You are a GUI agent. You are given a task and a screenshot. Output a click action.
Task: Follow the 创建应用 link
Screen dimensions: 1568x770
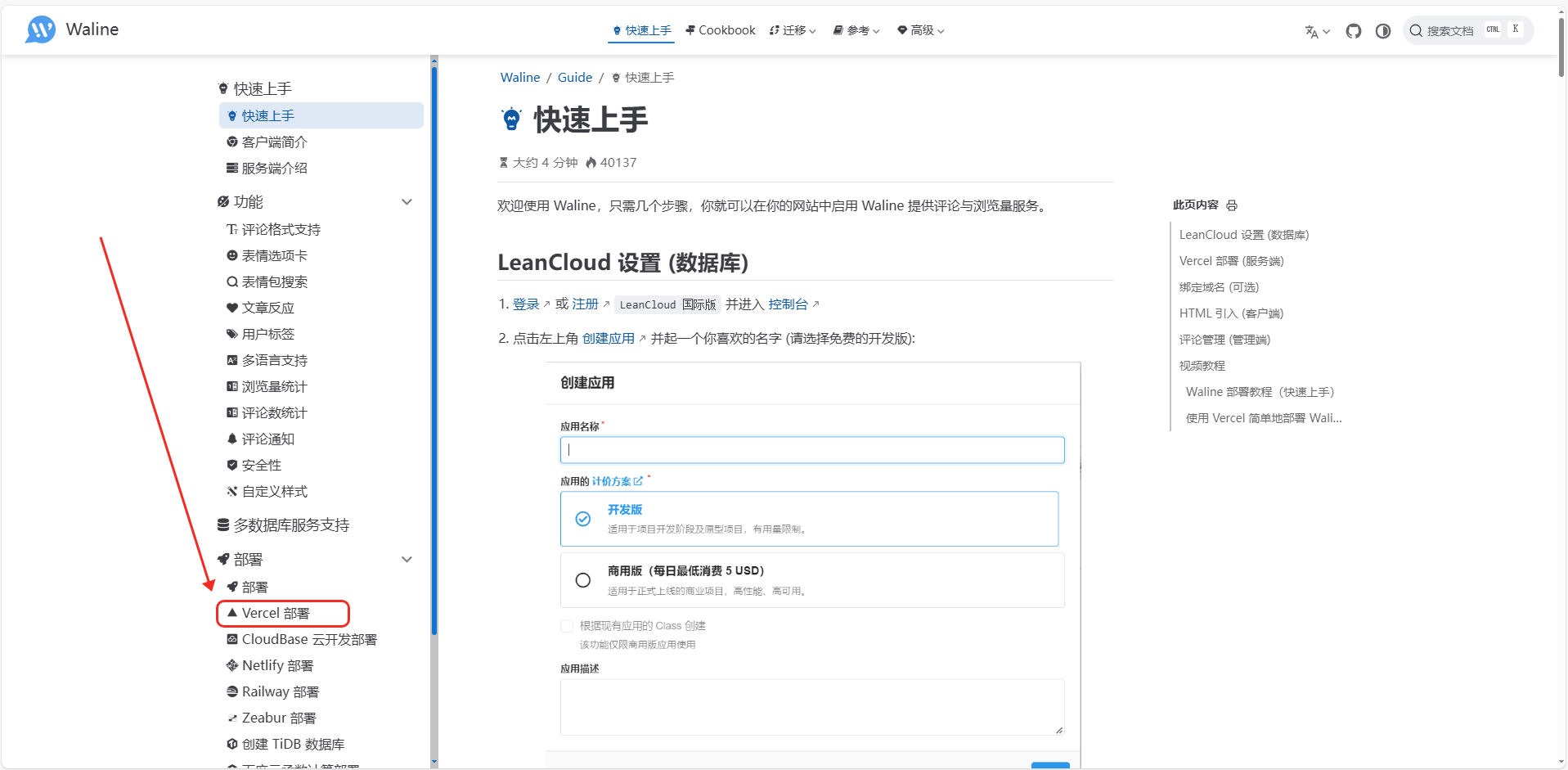609,339
